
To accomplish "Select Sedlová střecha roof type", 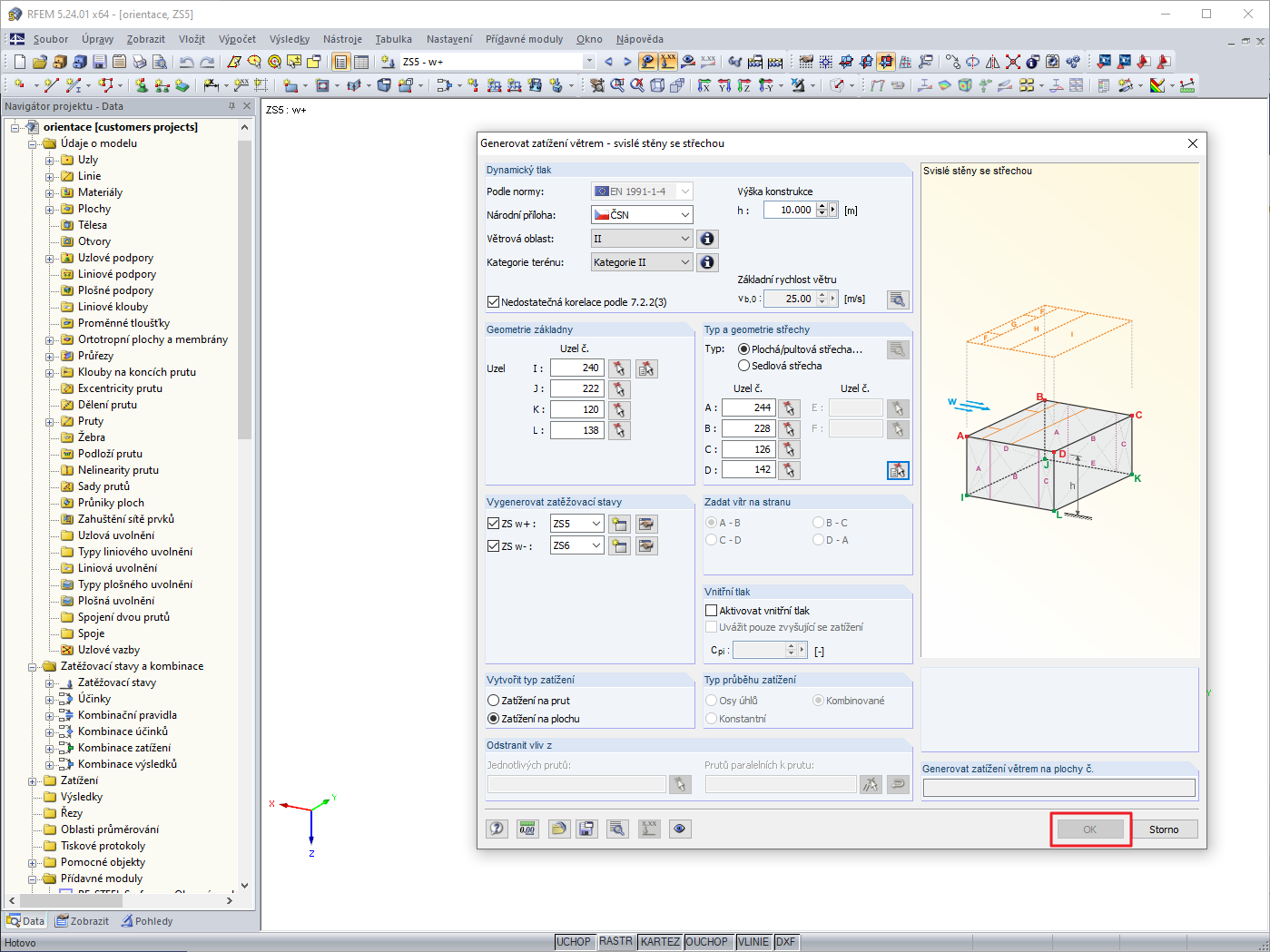I will [x=744, y=366].
